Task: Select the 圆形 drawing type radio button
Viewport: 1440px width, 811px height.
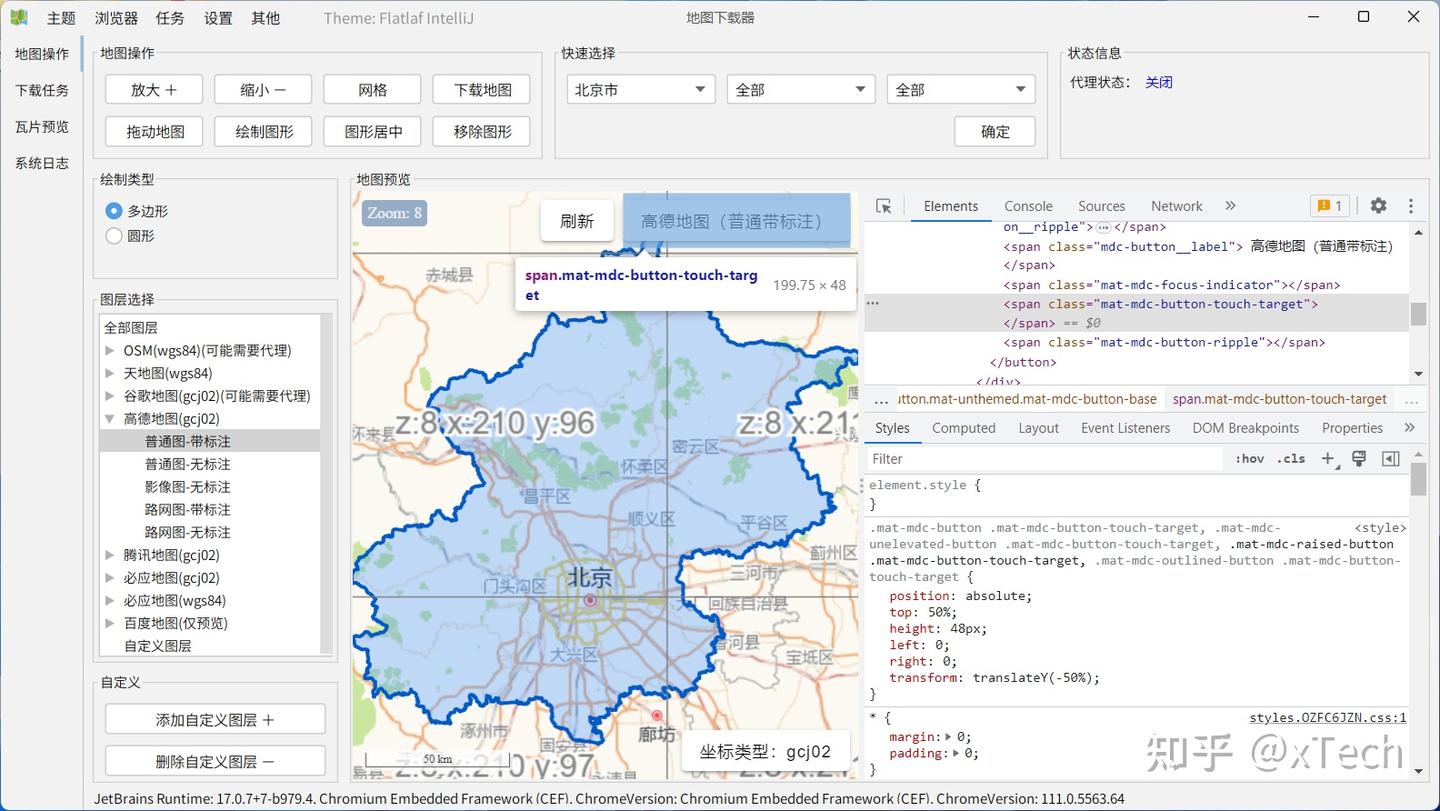Action: [x=114, y=236]
